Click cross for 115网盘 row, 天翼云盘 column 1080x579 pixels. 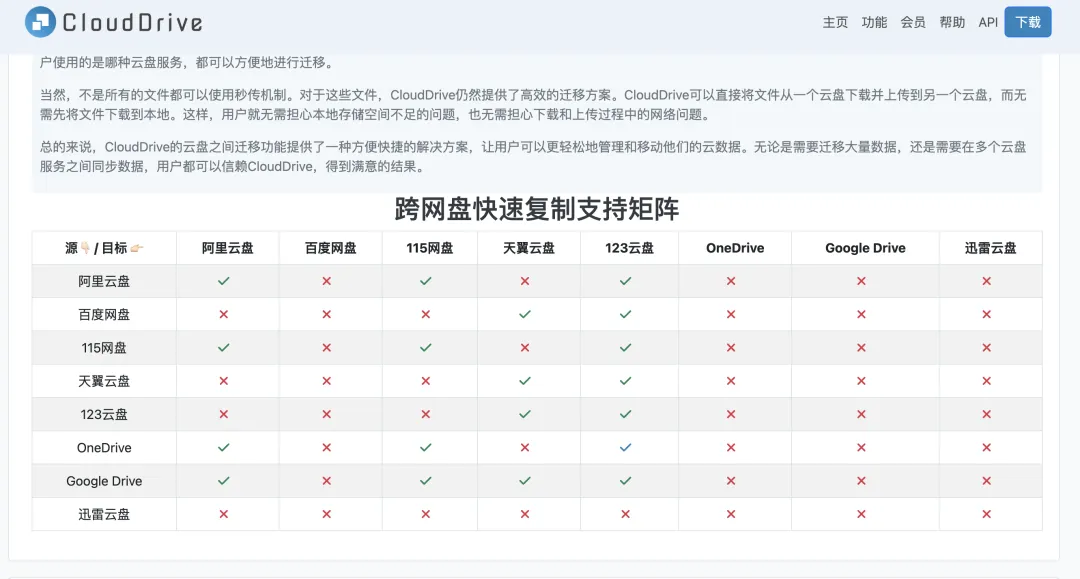(x=525, y=348)
